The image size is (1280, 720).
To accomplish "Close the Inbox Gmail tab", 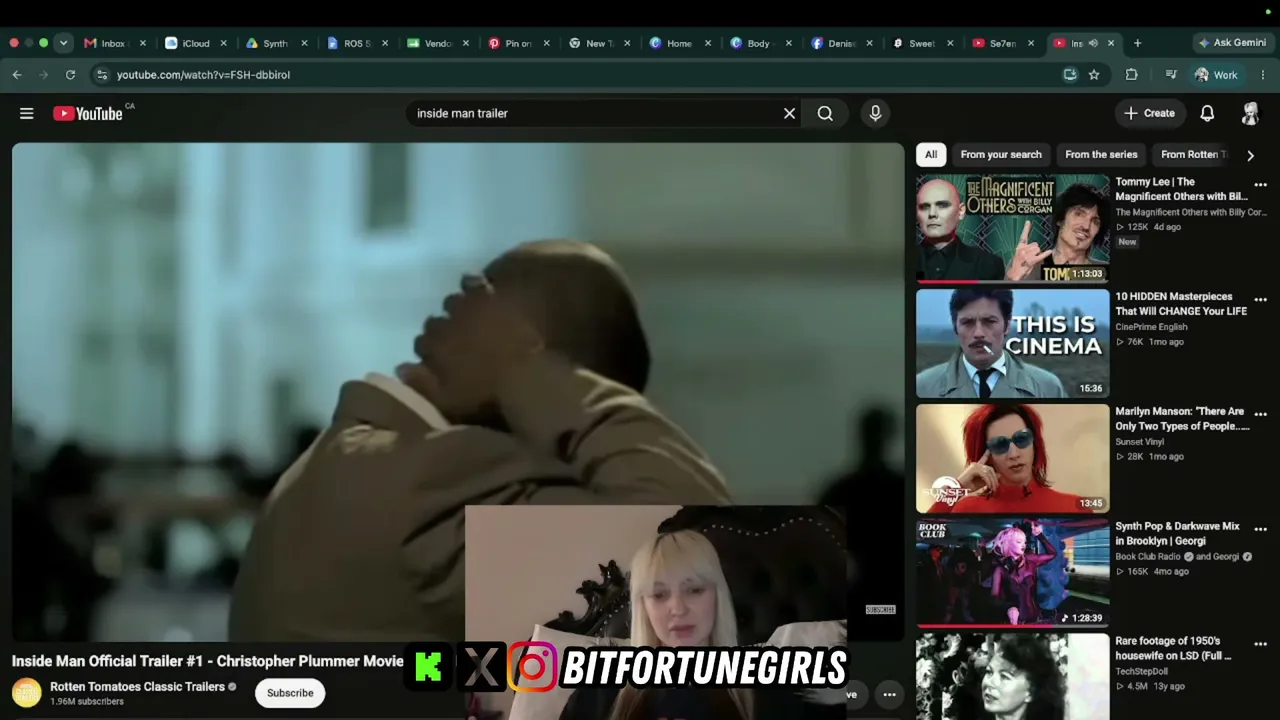I will pos(142,43).
